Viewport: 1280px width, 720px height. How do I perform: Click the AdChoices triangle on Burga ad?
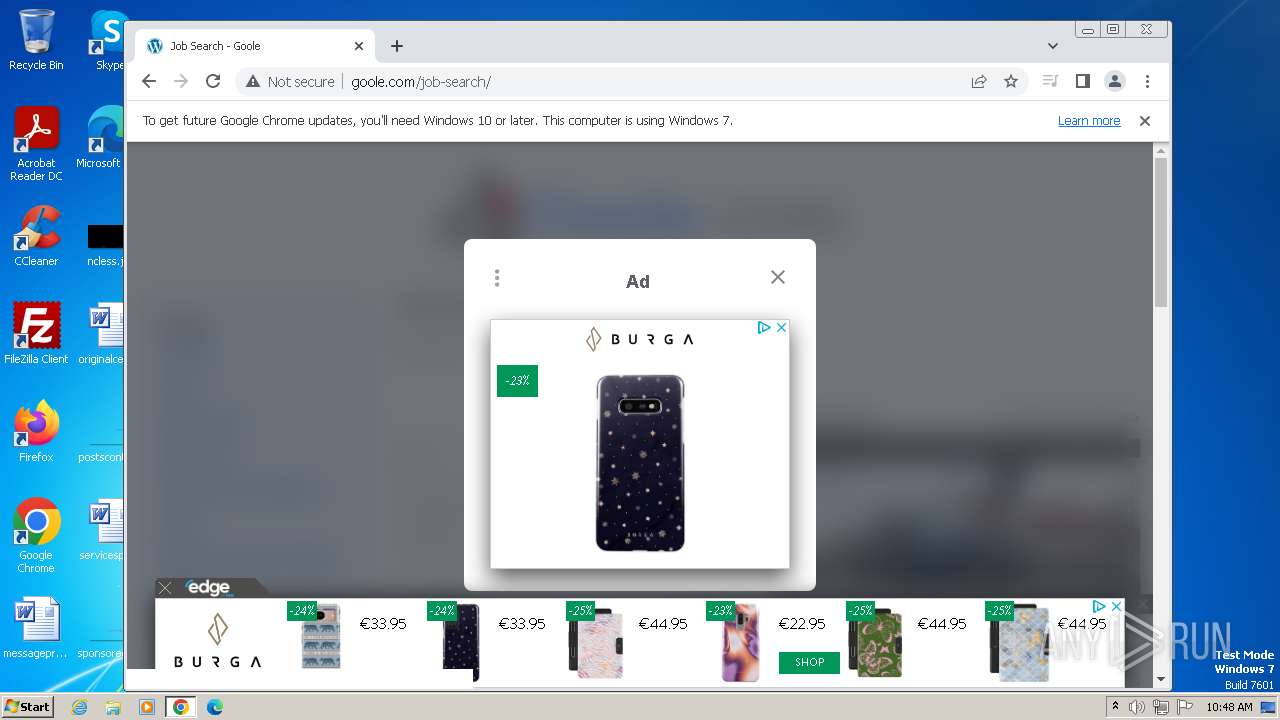tap(764, 327)
